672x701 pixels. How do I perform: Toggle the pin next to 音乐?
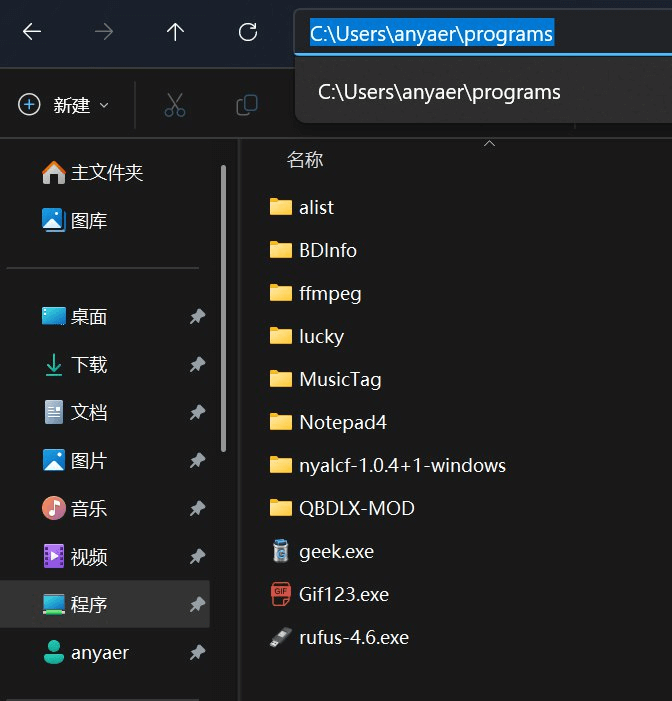point(197,508)
